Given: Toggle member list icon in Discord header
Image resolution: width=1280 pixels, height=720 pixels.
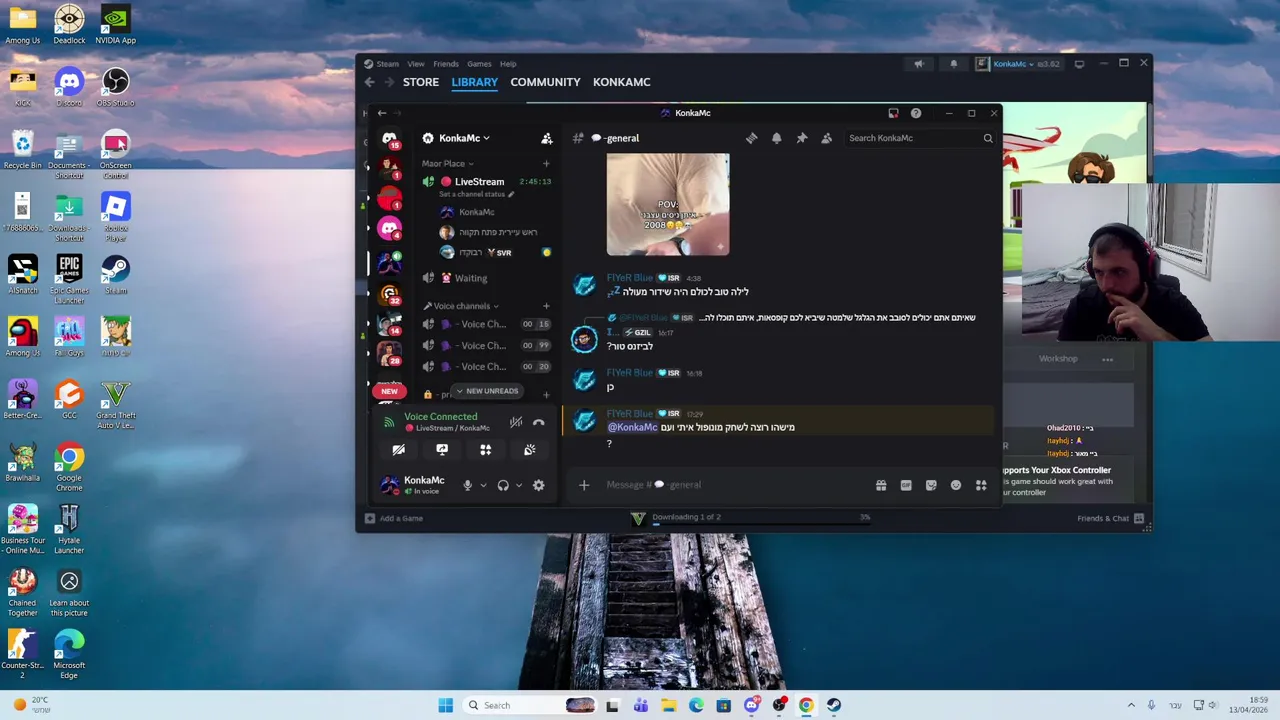Looking at the screenshot, I should (826, 138).
